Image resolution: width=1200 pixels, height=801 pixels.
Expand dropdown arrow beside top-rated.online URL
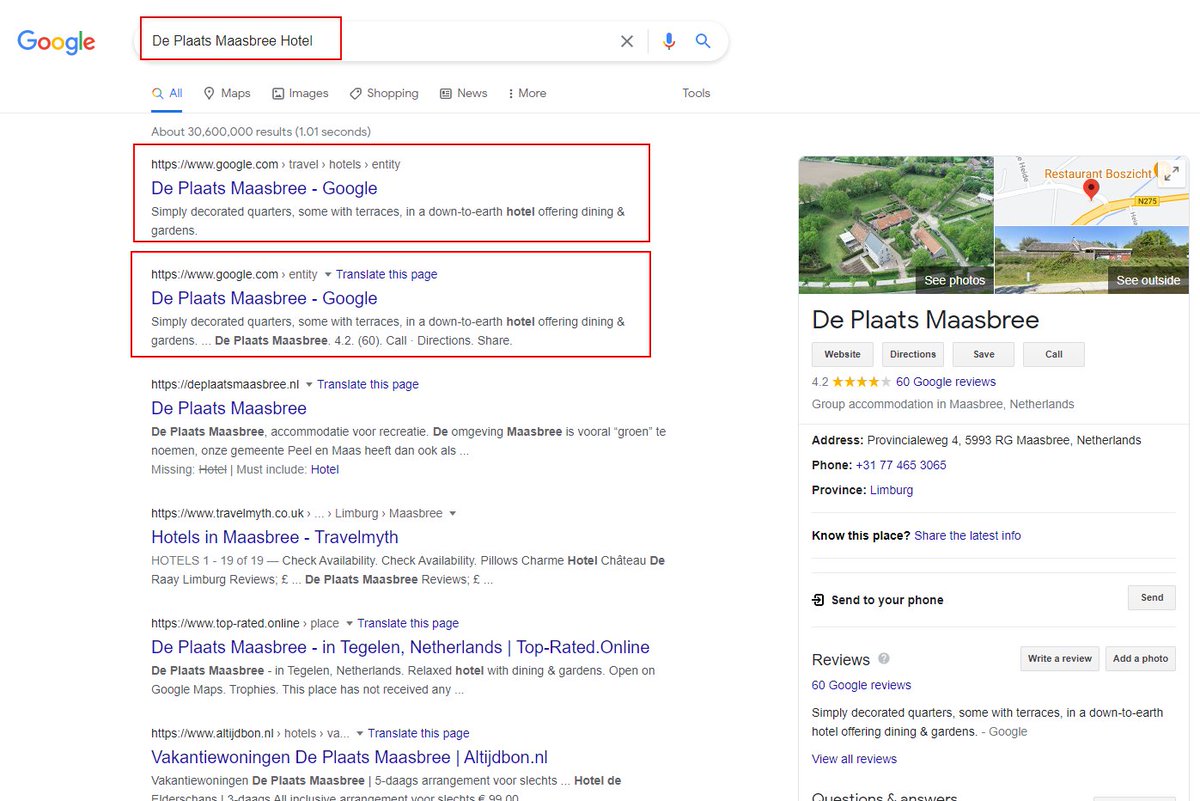348,623
